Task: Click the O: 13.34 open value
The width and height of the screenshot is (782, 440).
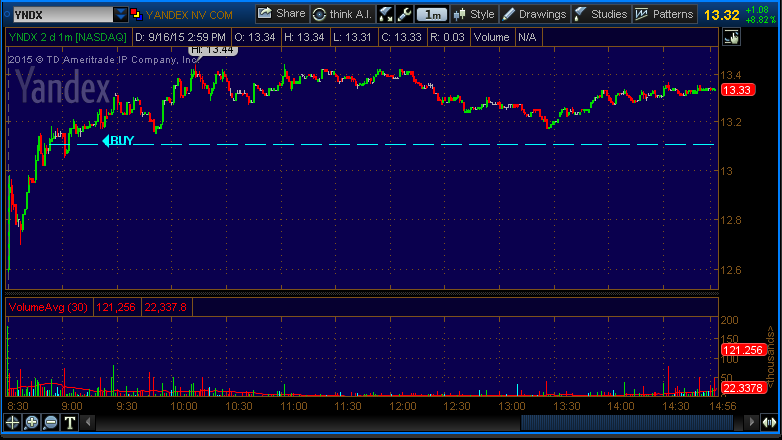Action: pyautogui.click(x=255, y=37)
